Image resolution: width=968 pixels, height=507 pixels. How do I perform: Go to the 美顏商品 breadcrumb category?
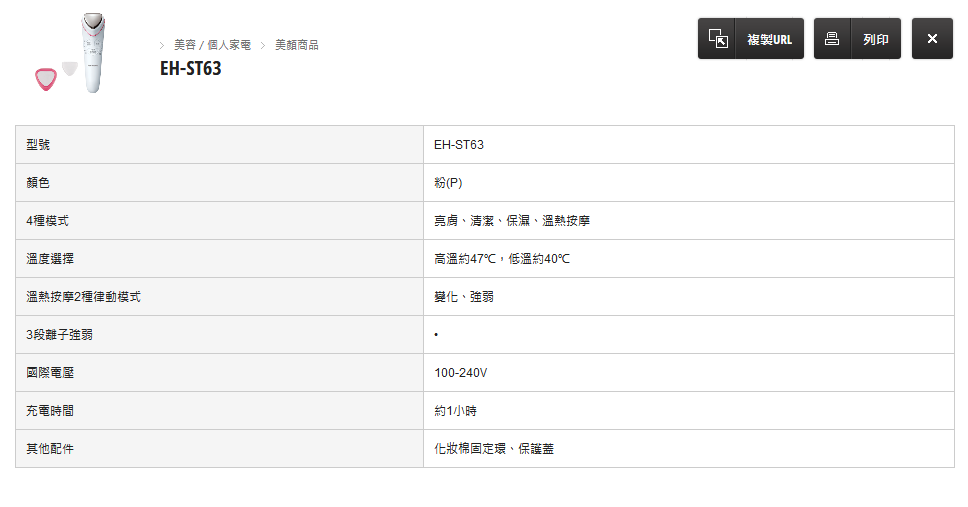(x=296, y=45)
